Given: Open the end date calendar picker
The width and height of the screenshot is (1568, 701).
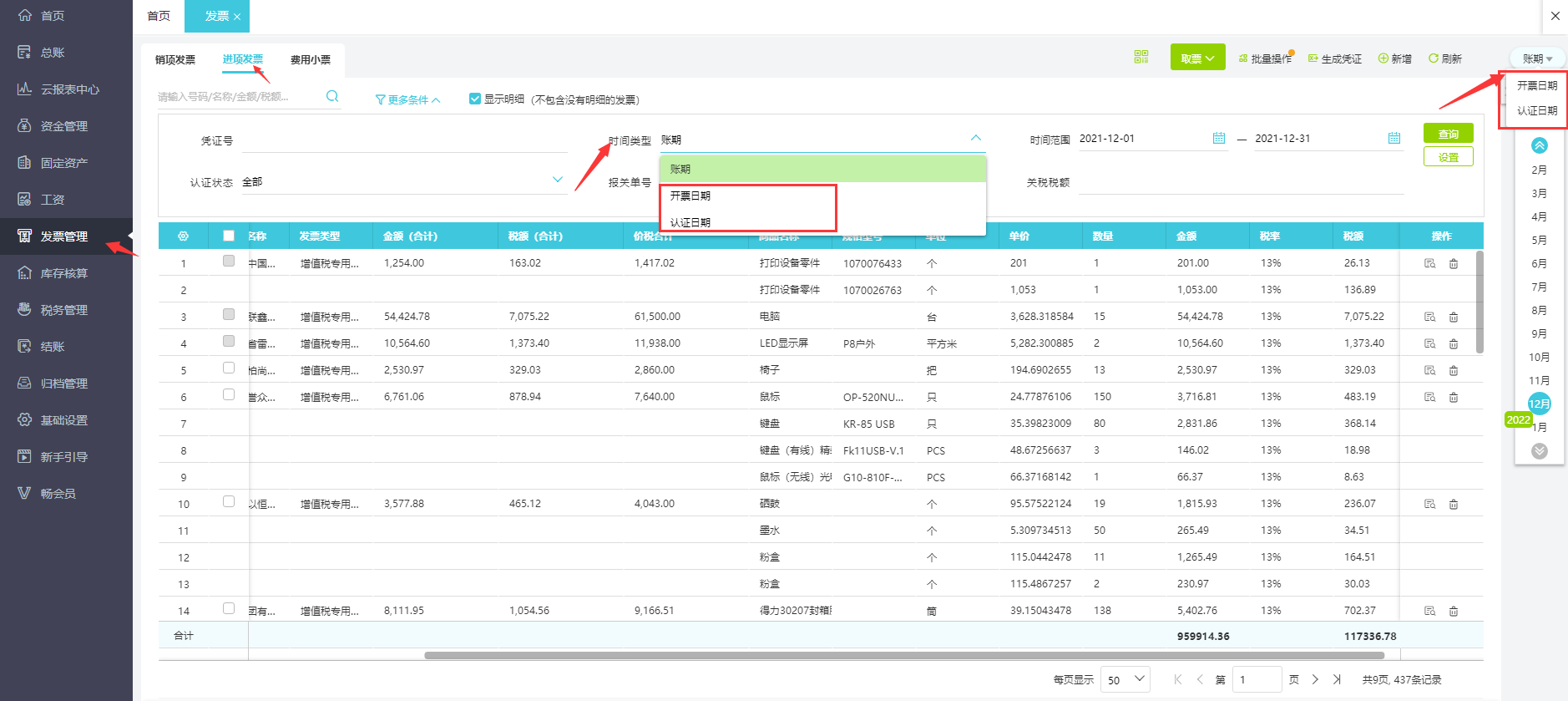Looking at the screenshot, I should pos(1394,138).
